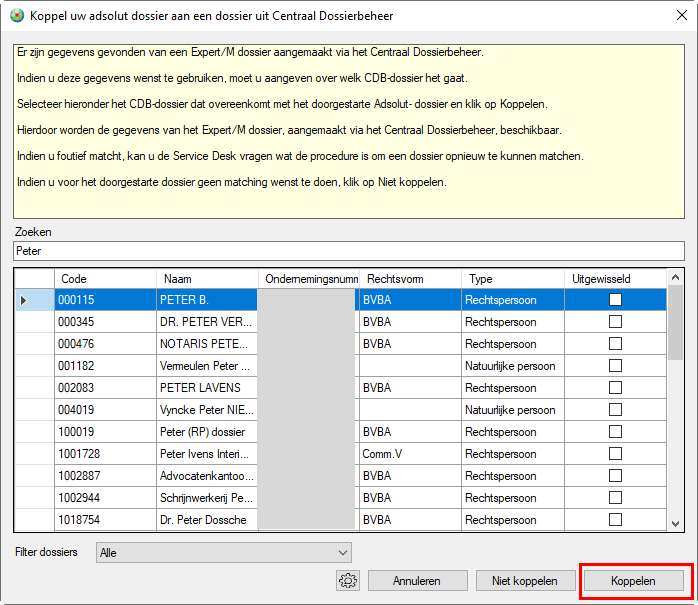The width and height of the screenshot is (698, 605).
Task: Sort by the Code column header
Action: pos(106,279)
